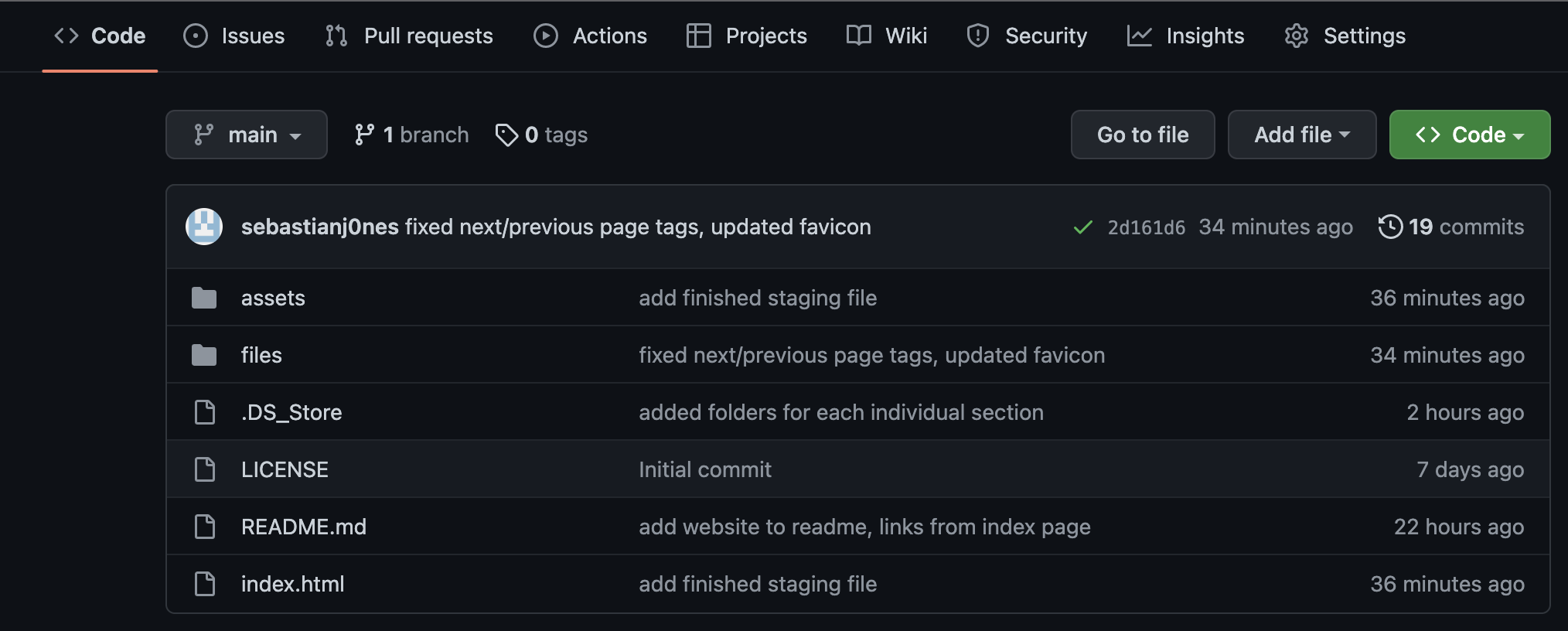Expand the main branch dropdown
The width and height of the screenshot is (1568, 631).
coord(247,135)
